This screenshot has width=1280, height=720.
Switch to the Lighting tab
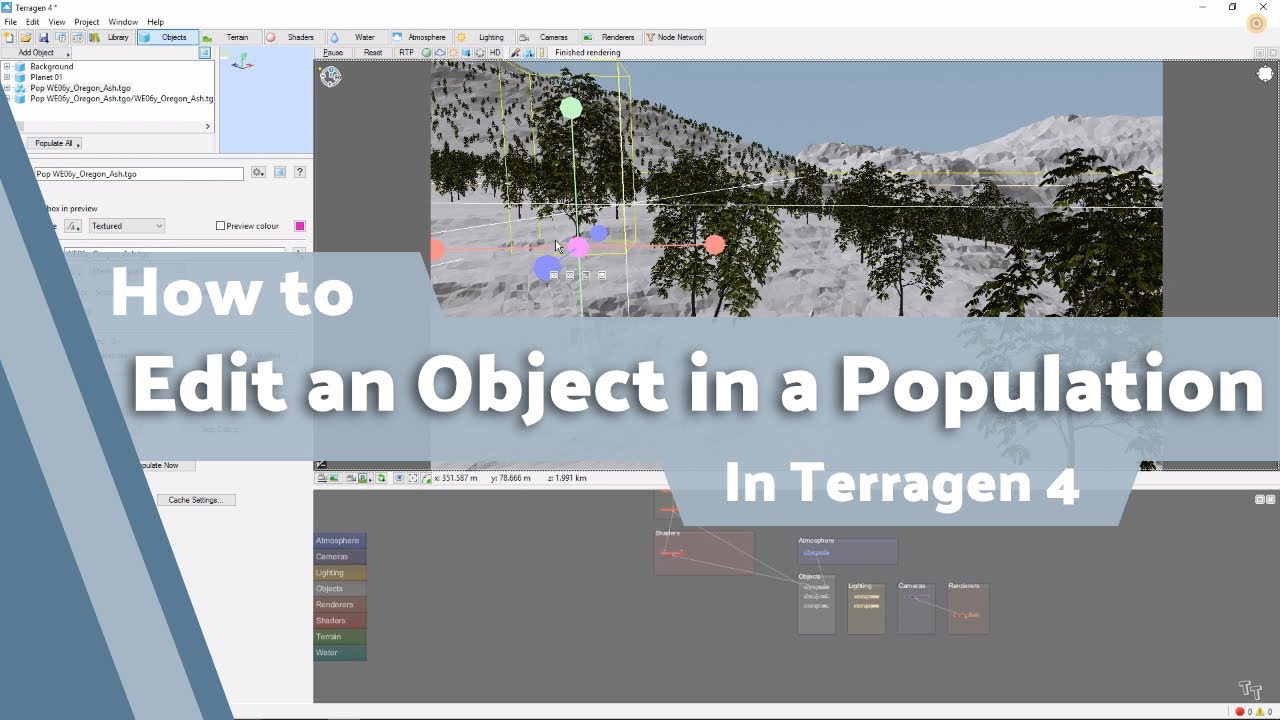coord(483,37)
